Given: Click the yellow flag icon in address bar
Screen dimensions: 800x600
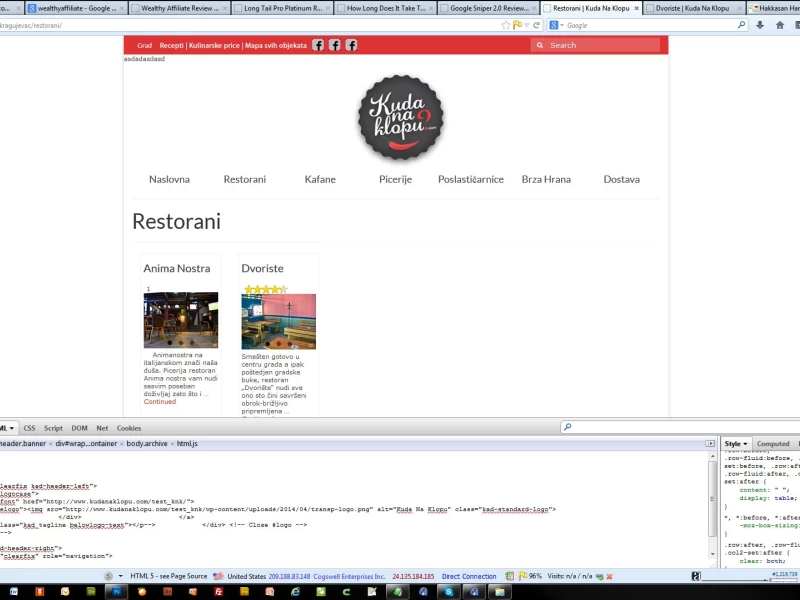Looking at the screenshot, I should (517, 24).
